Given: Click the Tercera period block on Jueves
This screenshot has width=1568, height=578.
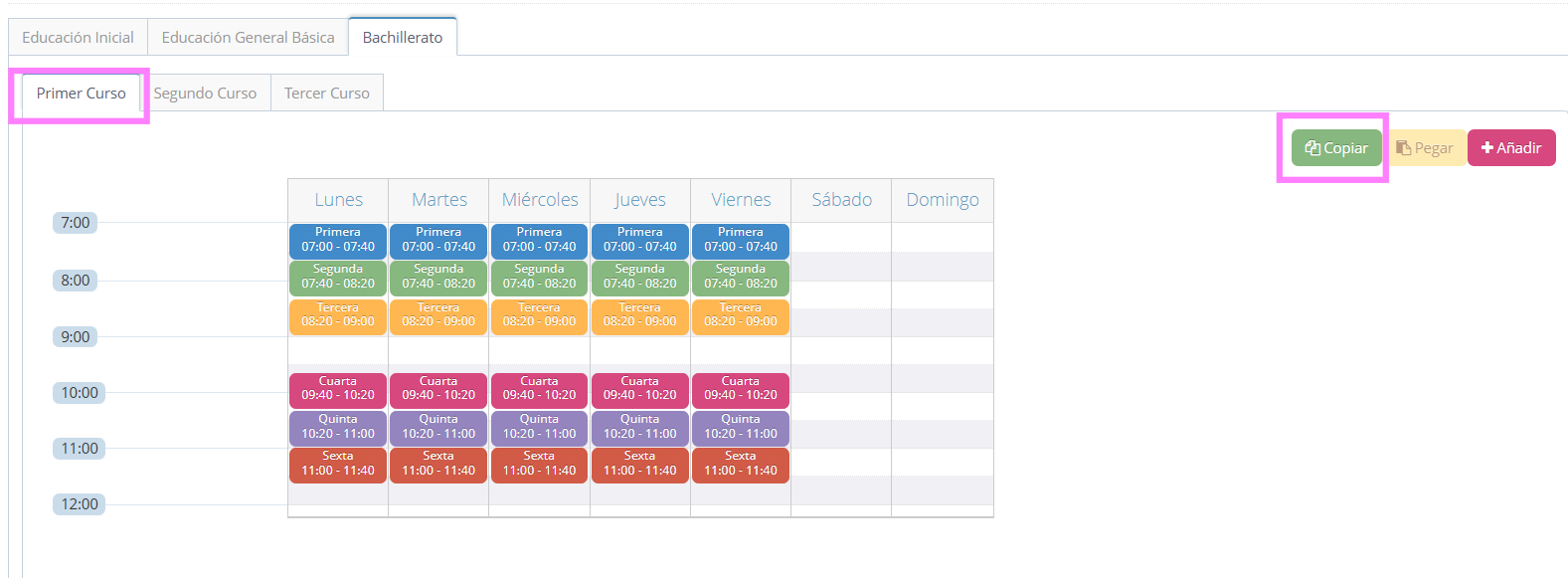Looking at the screenshot, I should (640, 316).
